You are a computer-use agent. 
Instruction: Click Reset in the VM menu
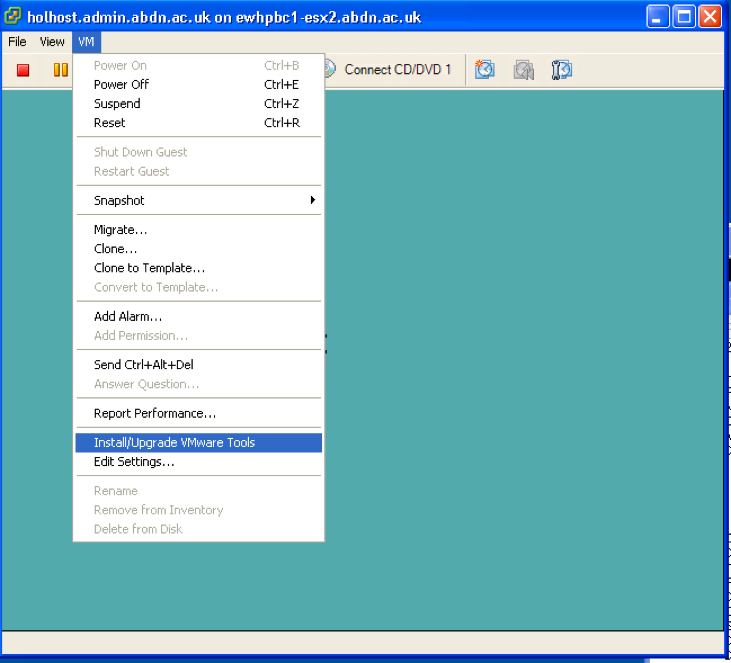(110, 123)
